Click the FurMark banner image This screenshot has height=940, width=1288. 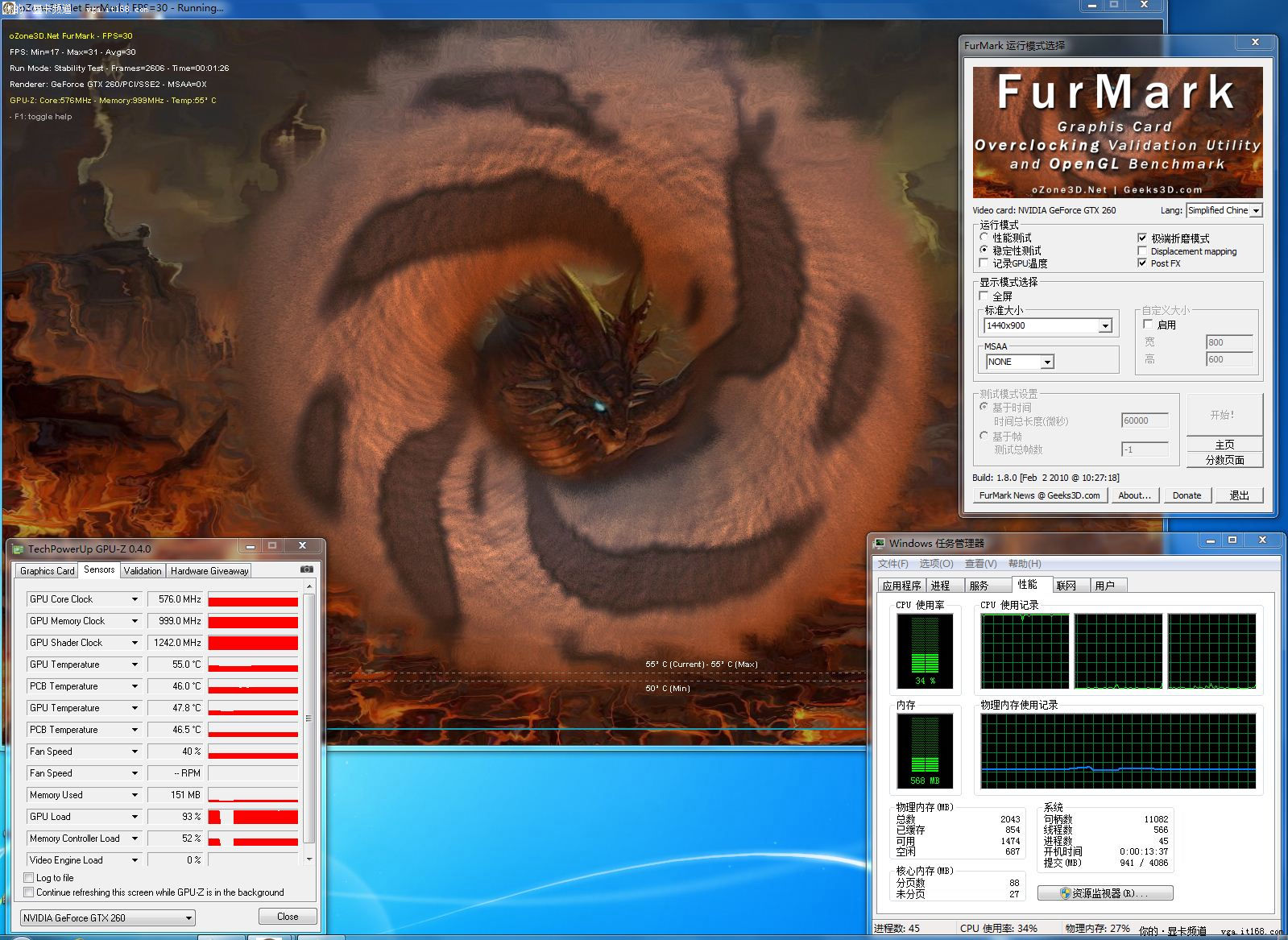(x=1117, y=132)
